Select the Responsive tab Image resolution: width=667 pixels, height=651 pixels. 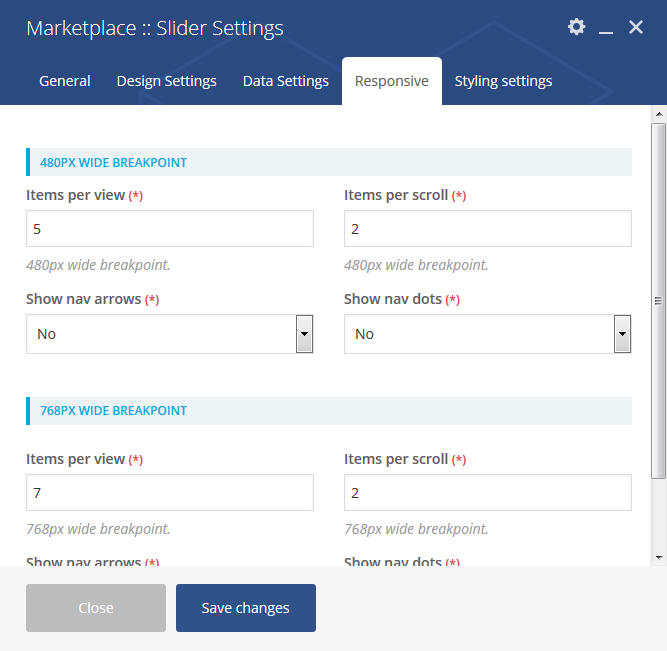pyautogui.click(x=391, y=81)
